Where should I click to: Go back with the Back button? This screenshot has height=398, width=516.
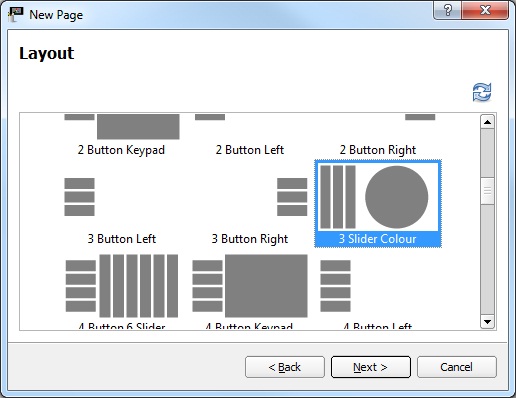point(285,367)
